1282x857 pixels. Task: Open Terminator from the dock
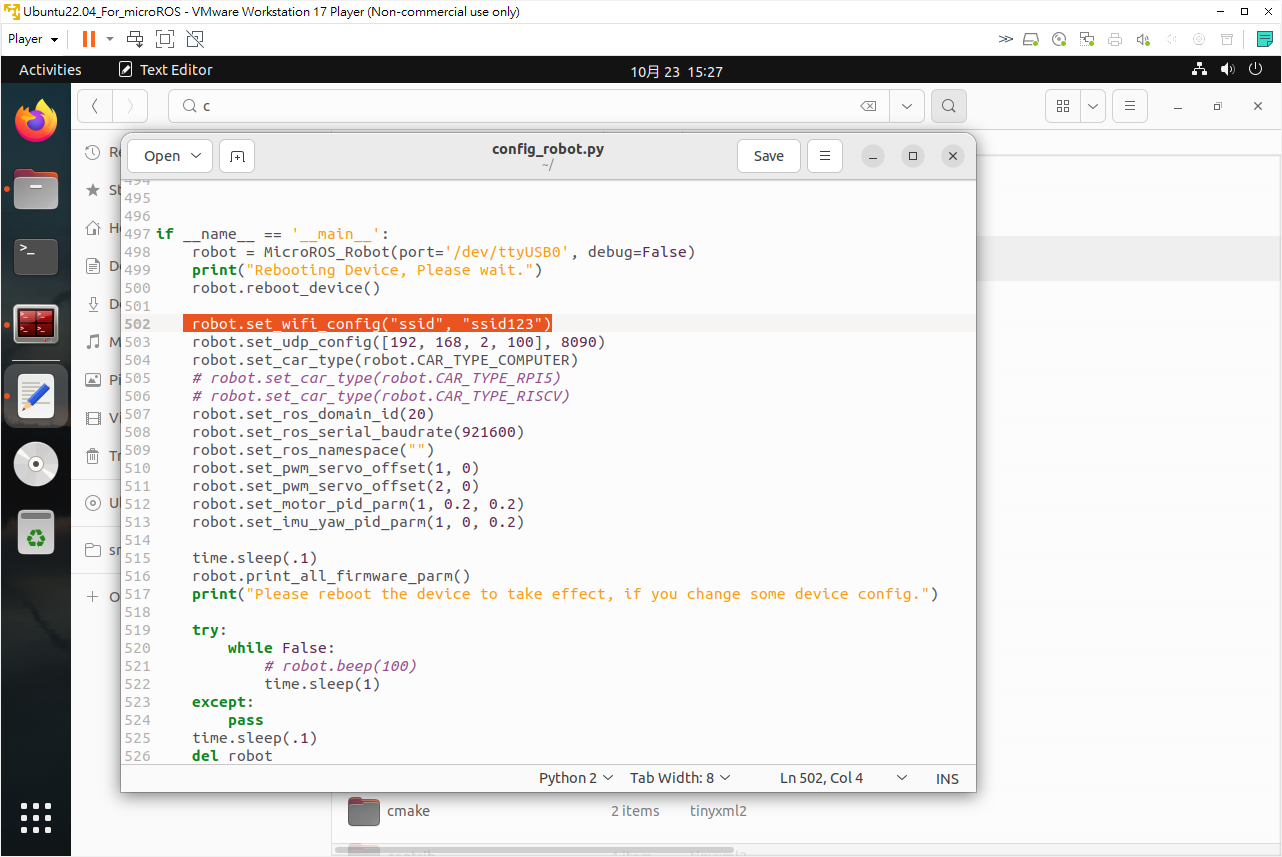(x=36, y=325)
